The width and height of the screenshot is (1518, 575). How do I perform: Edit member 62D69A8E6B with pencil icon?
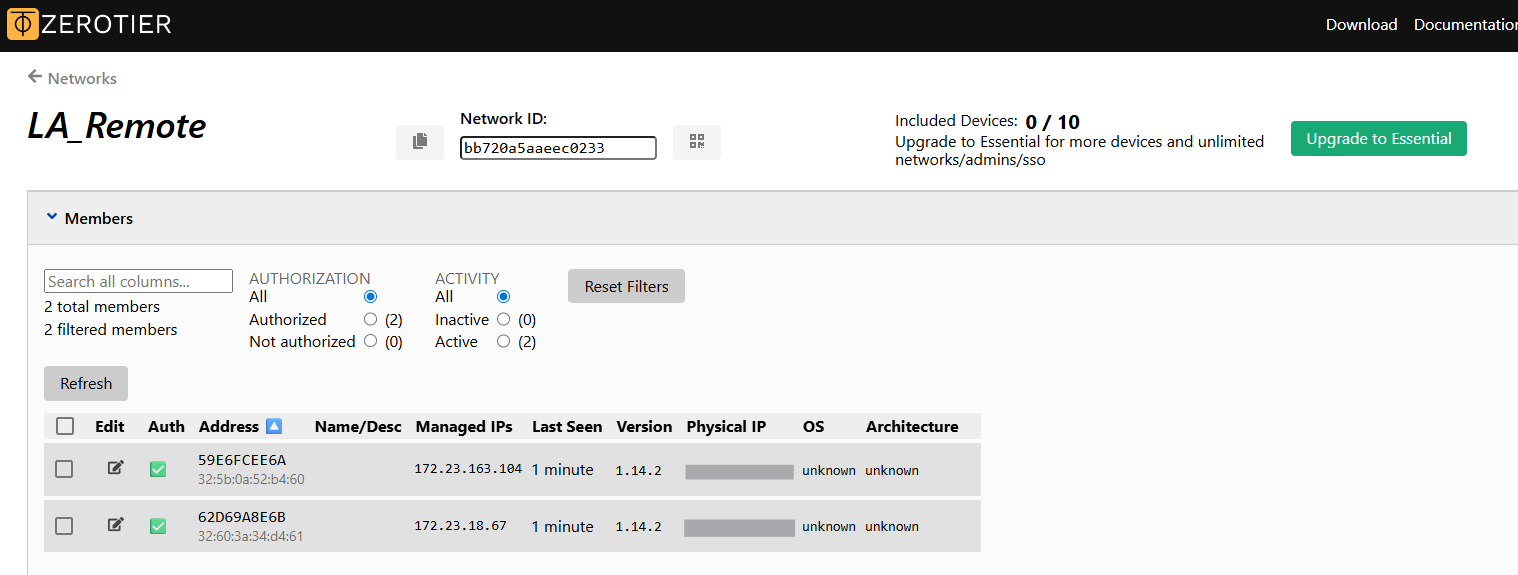point(116,525)
